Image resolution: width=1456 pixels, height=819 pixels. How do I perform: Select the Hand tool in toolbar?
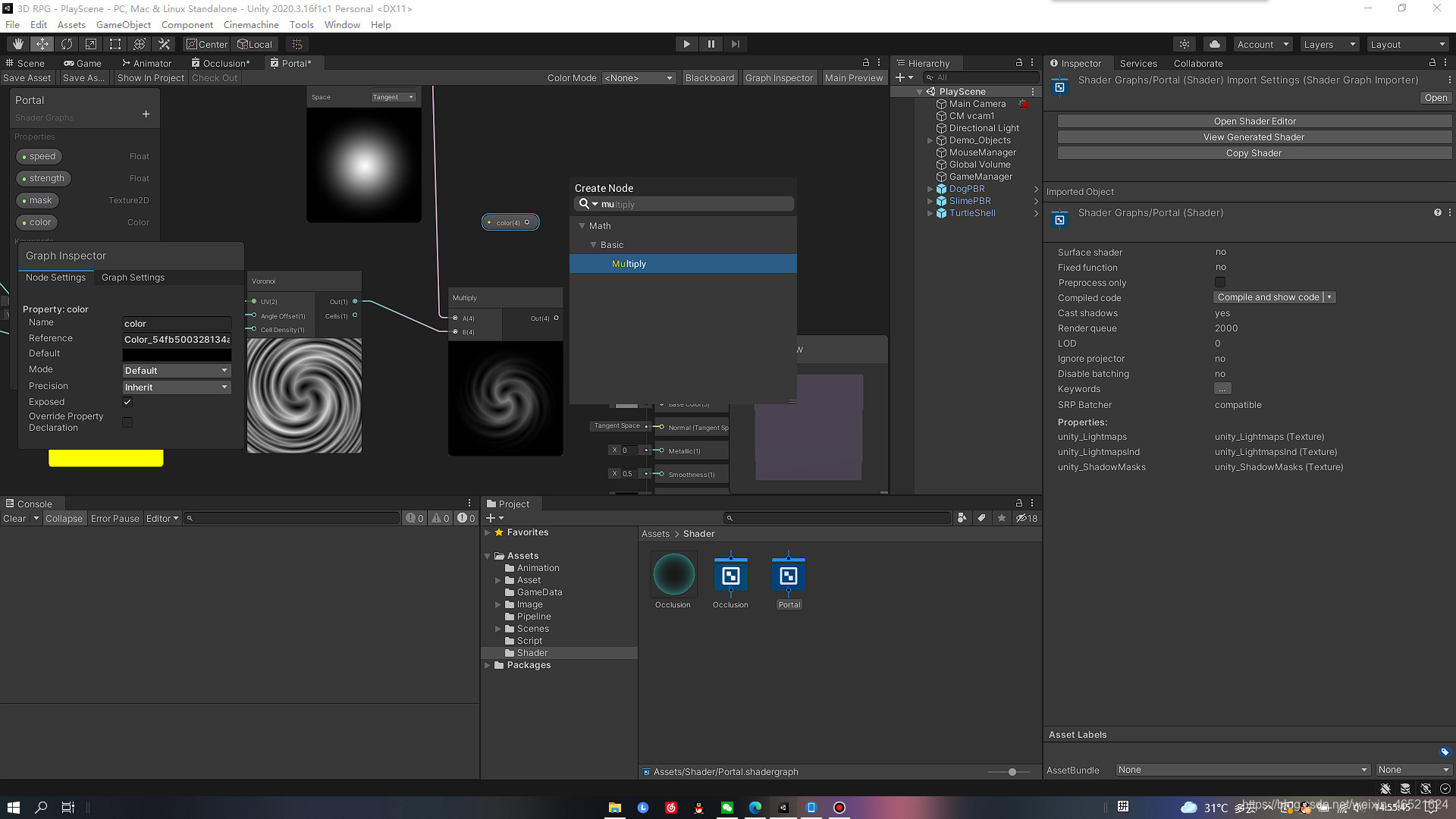(17, 44)
